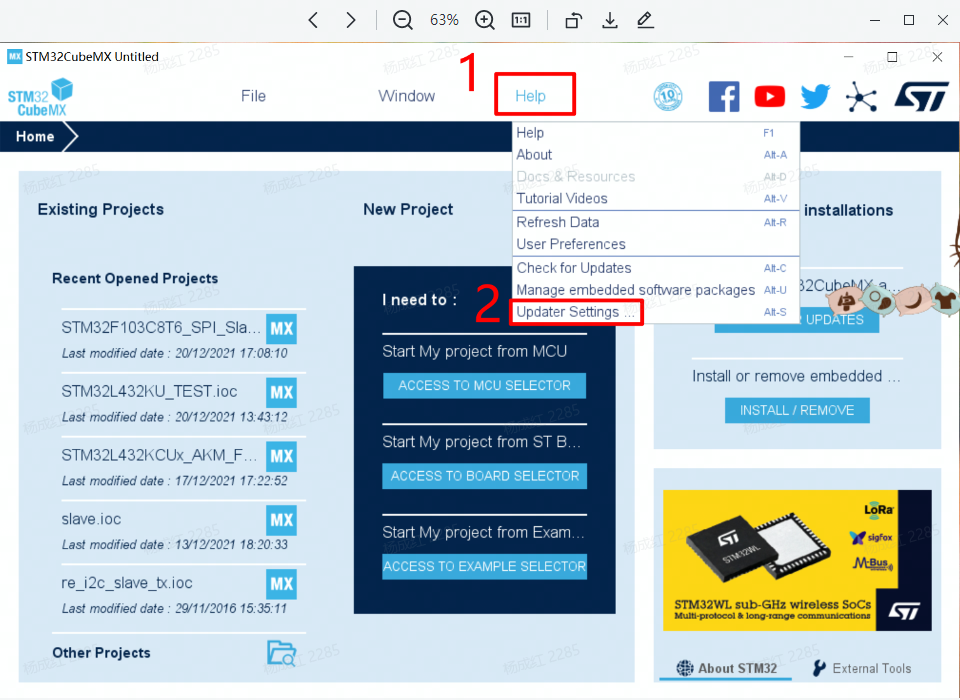Select Check for Updates menu entry
This screenshot has height=700, width=960.
pyautogui.click(x=656, y=268)
